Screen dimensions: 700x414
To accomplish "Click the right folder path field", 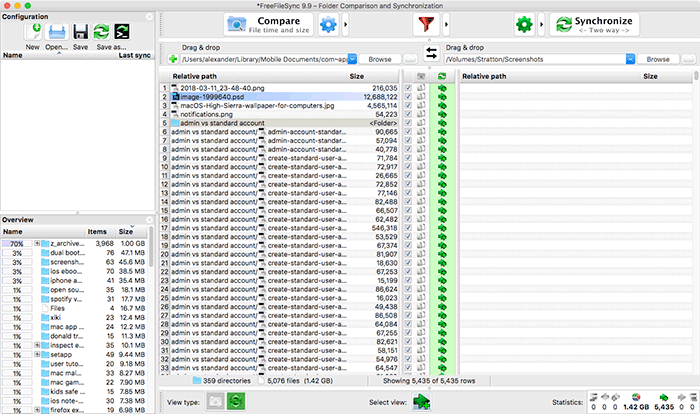I will (x=535, y=59).
